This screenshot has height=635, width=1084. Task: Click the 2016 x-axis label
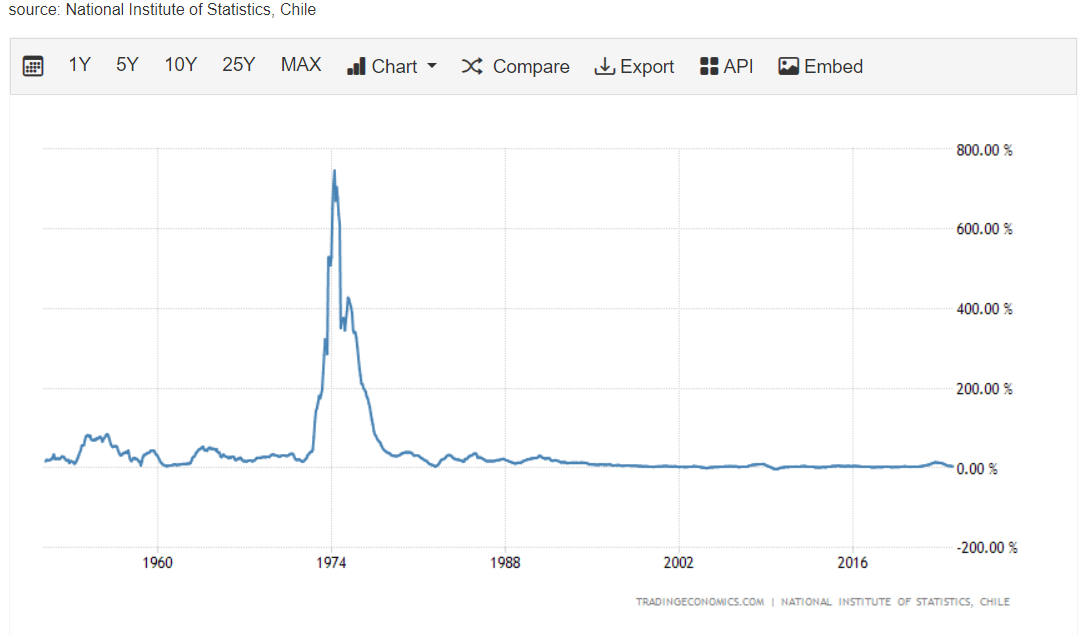[852, 562]
